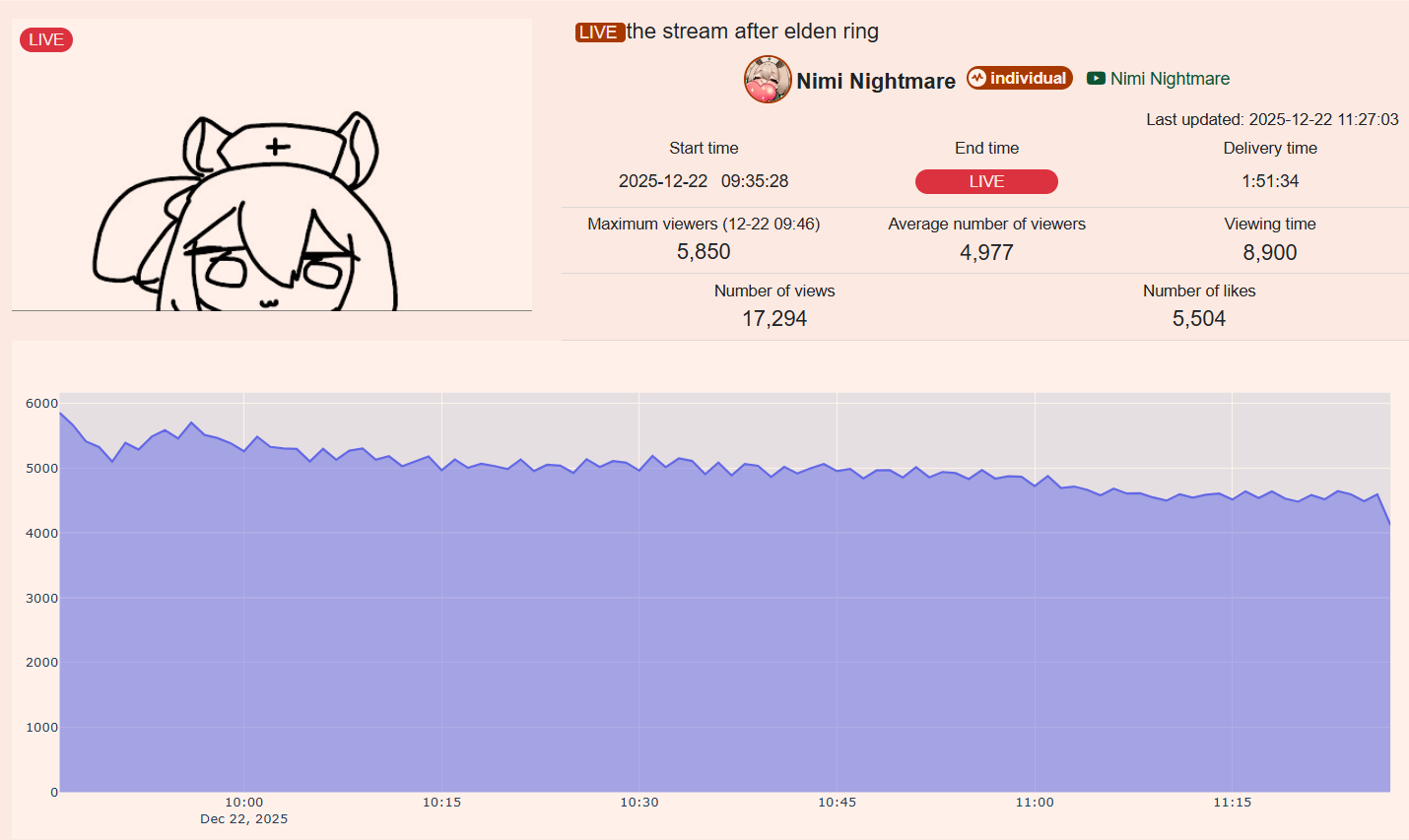Click the 'End time' label

(986, 148)
